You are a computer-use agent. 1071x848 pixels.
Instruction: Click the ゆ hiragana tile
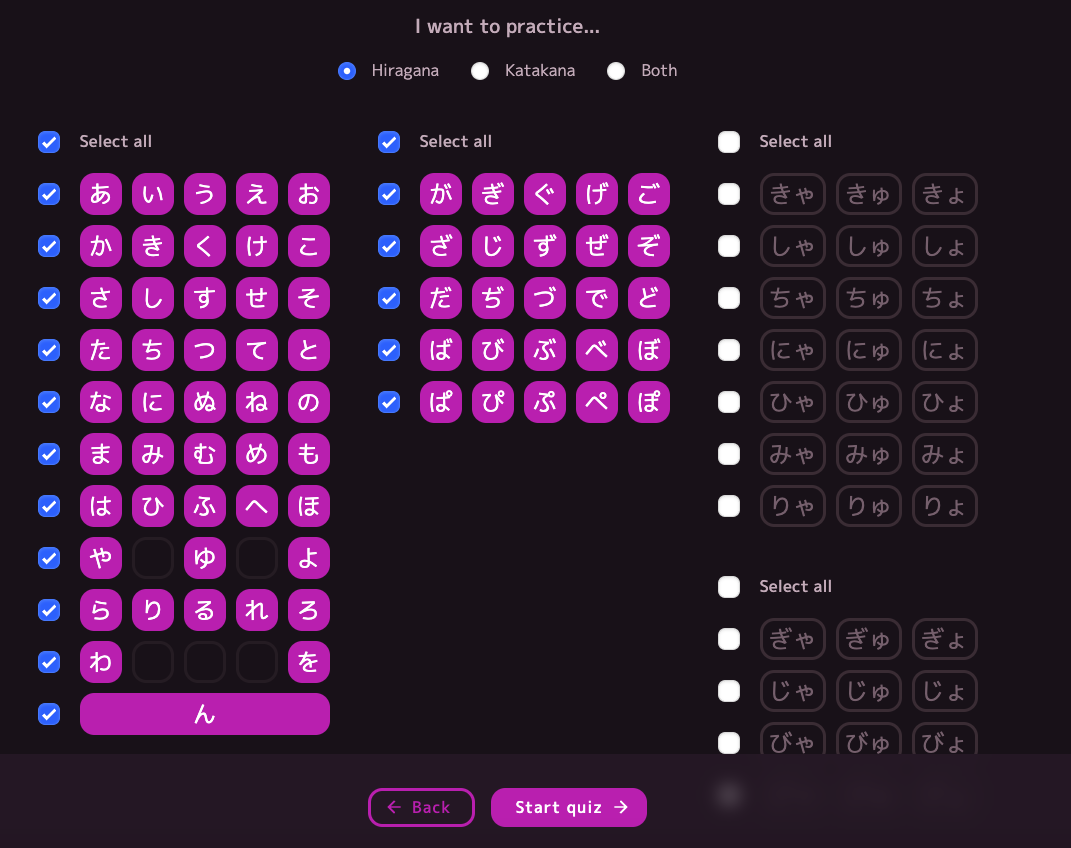(x=205, y=558)
